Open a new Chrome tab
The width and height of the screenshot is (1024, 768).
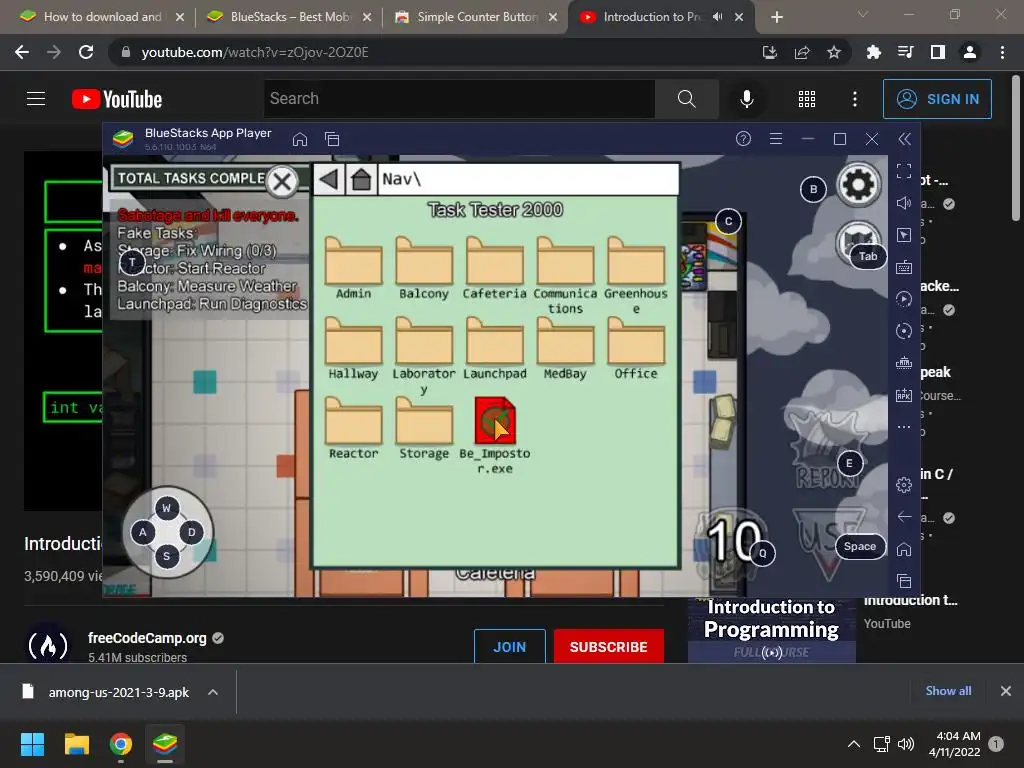click(776, 17)
